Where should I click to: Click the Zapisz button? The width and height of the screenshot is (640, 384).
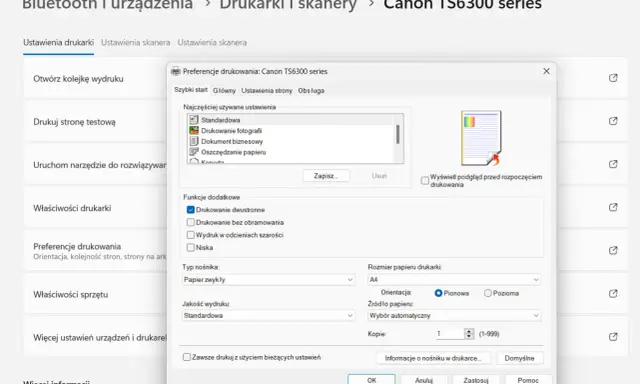pyautogui.click(x=326, y=176)
